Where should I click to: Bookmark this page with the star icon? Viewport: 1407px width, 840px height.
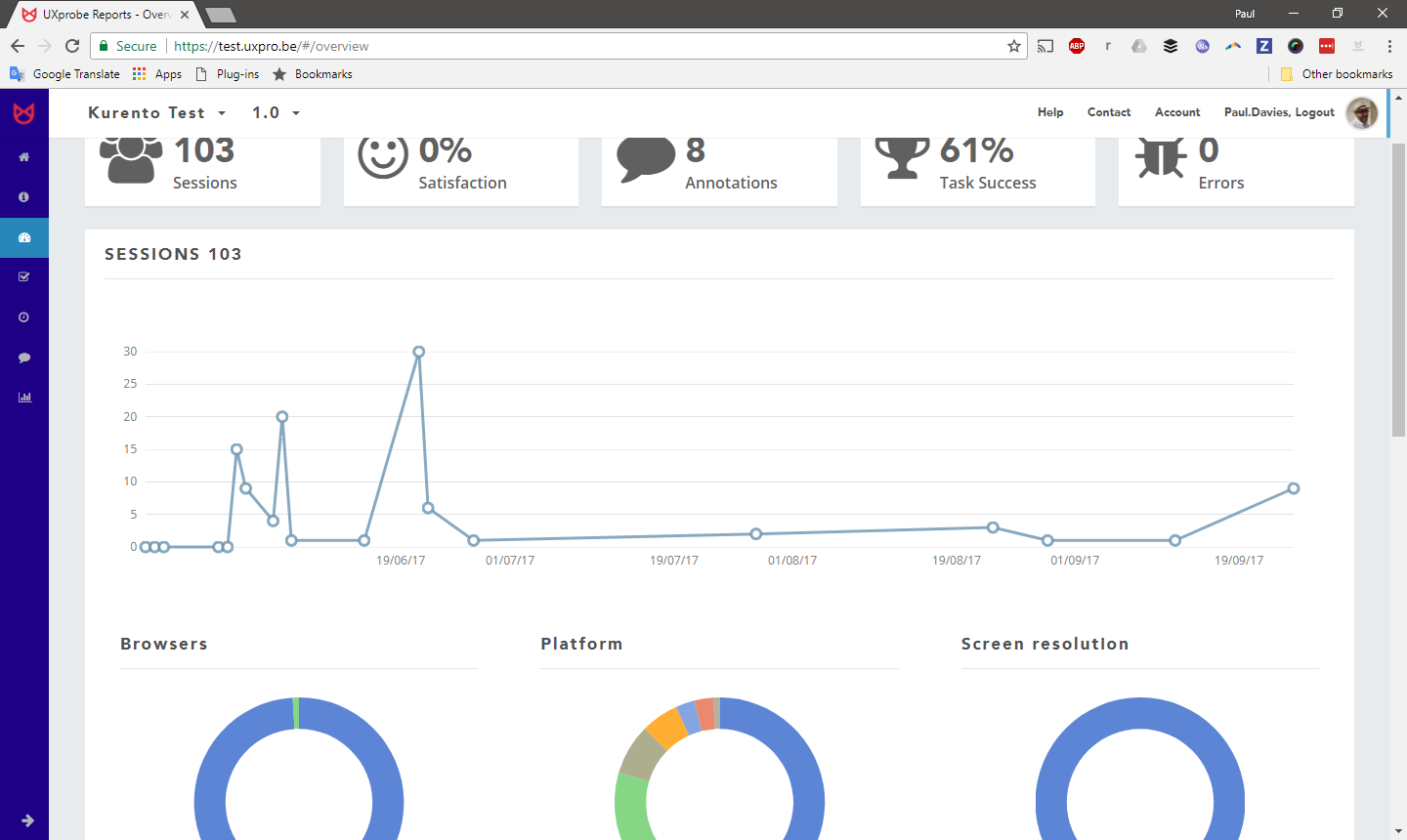pos(1014,46)
